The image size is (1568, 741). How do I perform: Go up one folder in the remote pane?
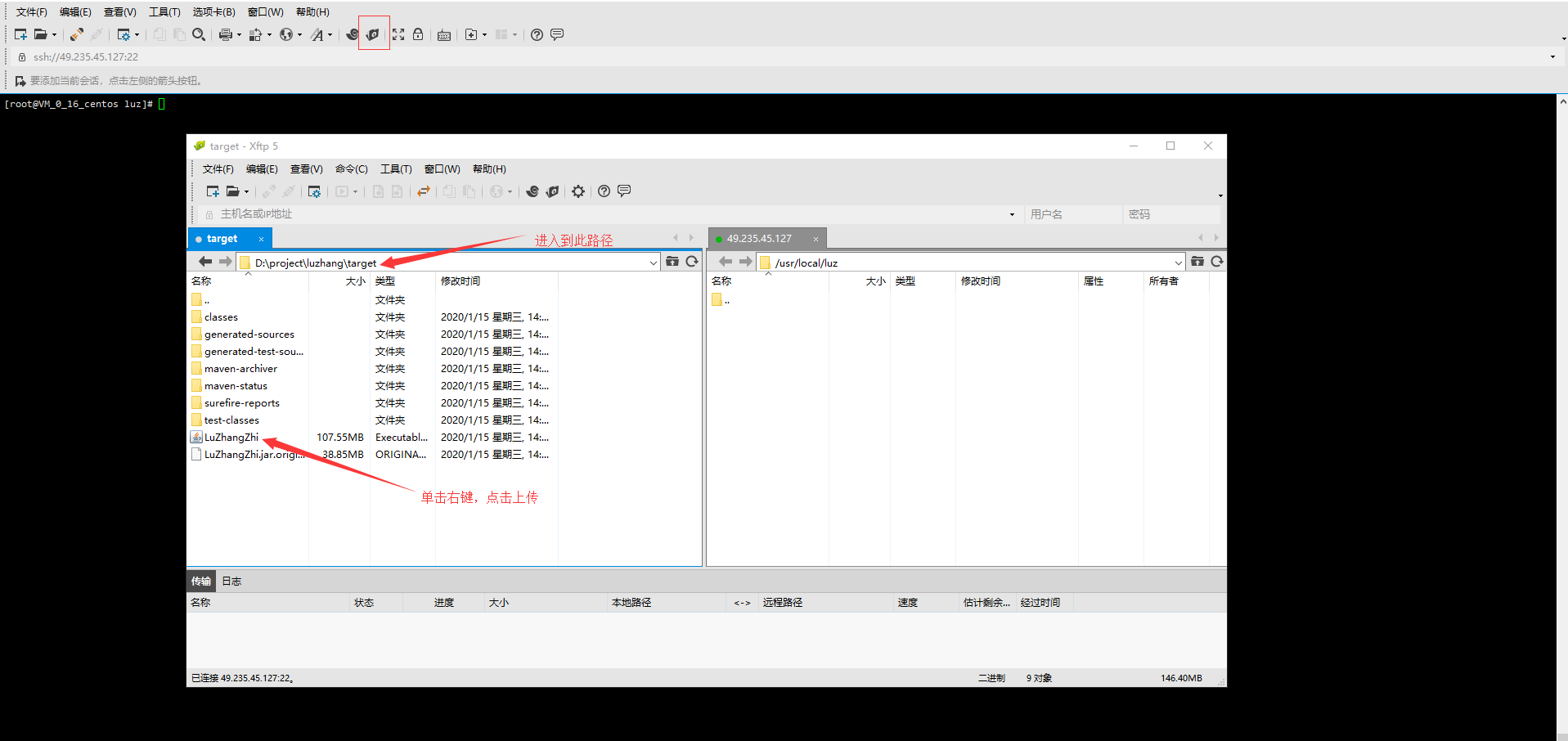pyautogui.click(x=1197, y=262)
